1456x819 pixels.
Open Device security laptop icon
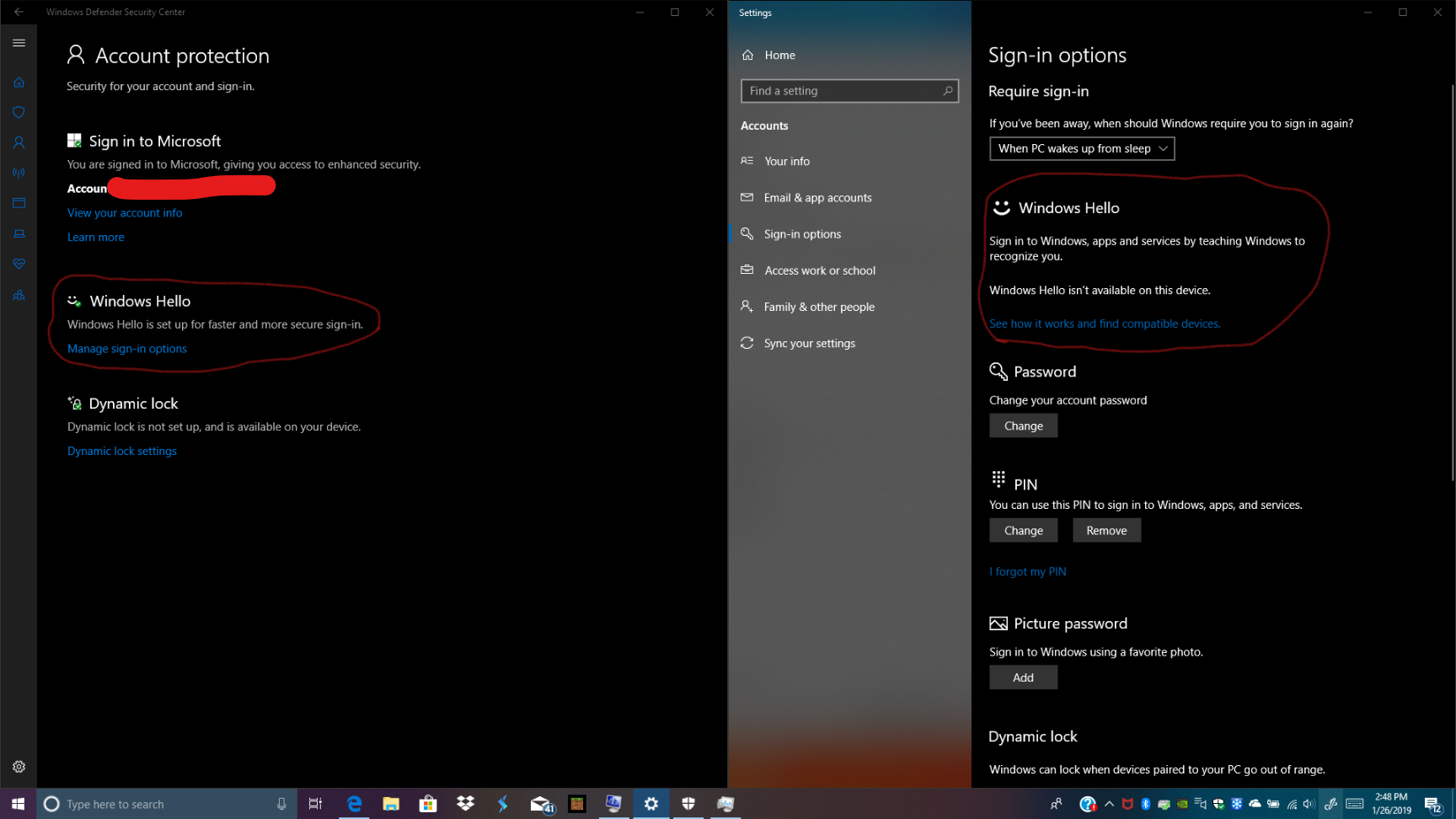(19, 233)
